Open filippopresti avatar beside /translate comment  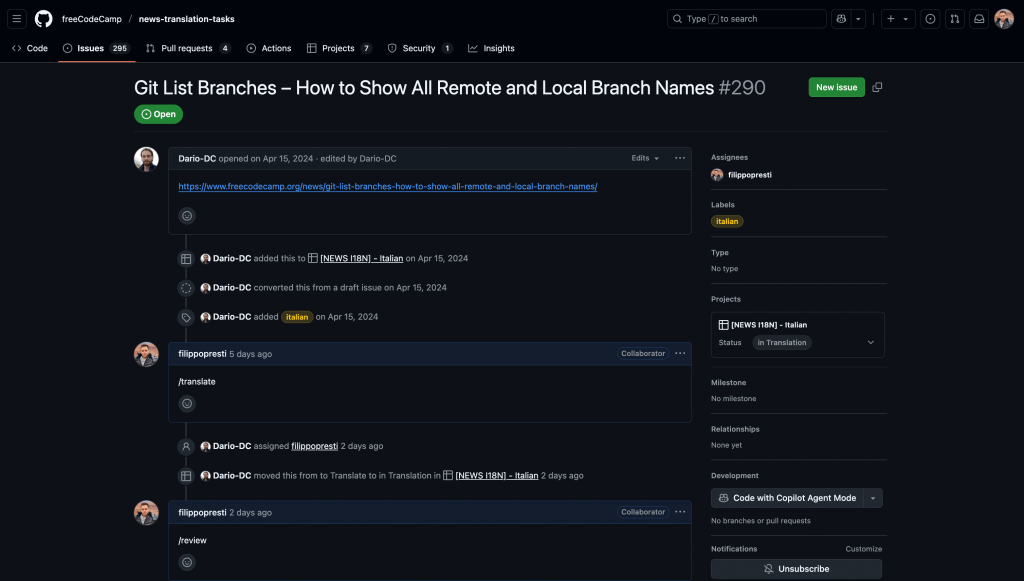146,354
